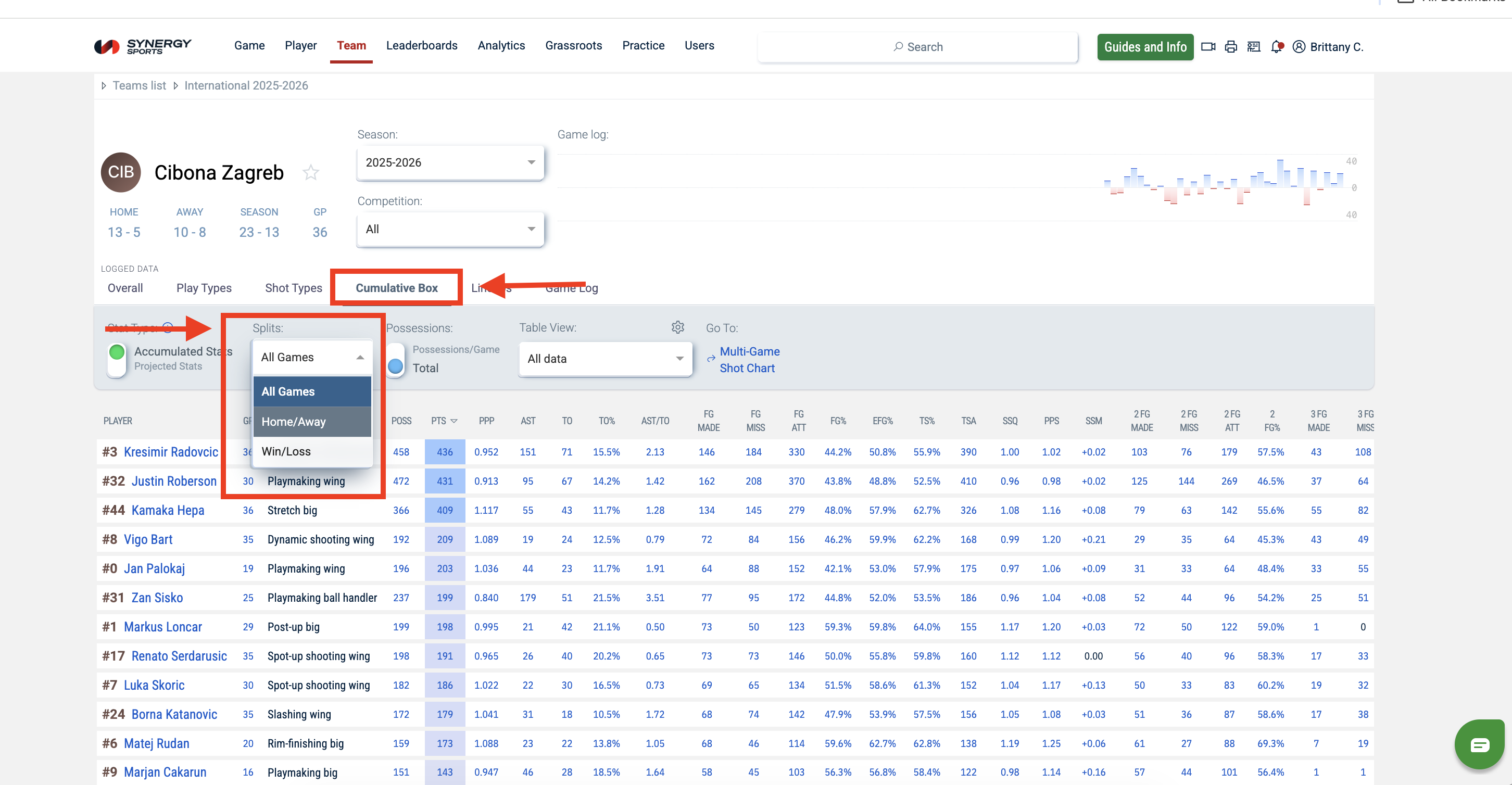Viewport: 1512px width, 785px height.
Task: Click the printer icon in header
Action: (1231, 47)
